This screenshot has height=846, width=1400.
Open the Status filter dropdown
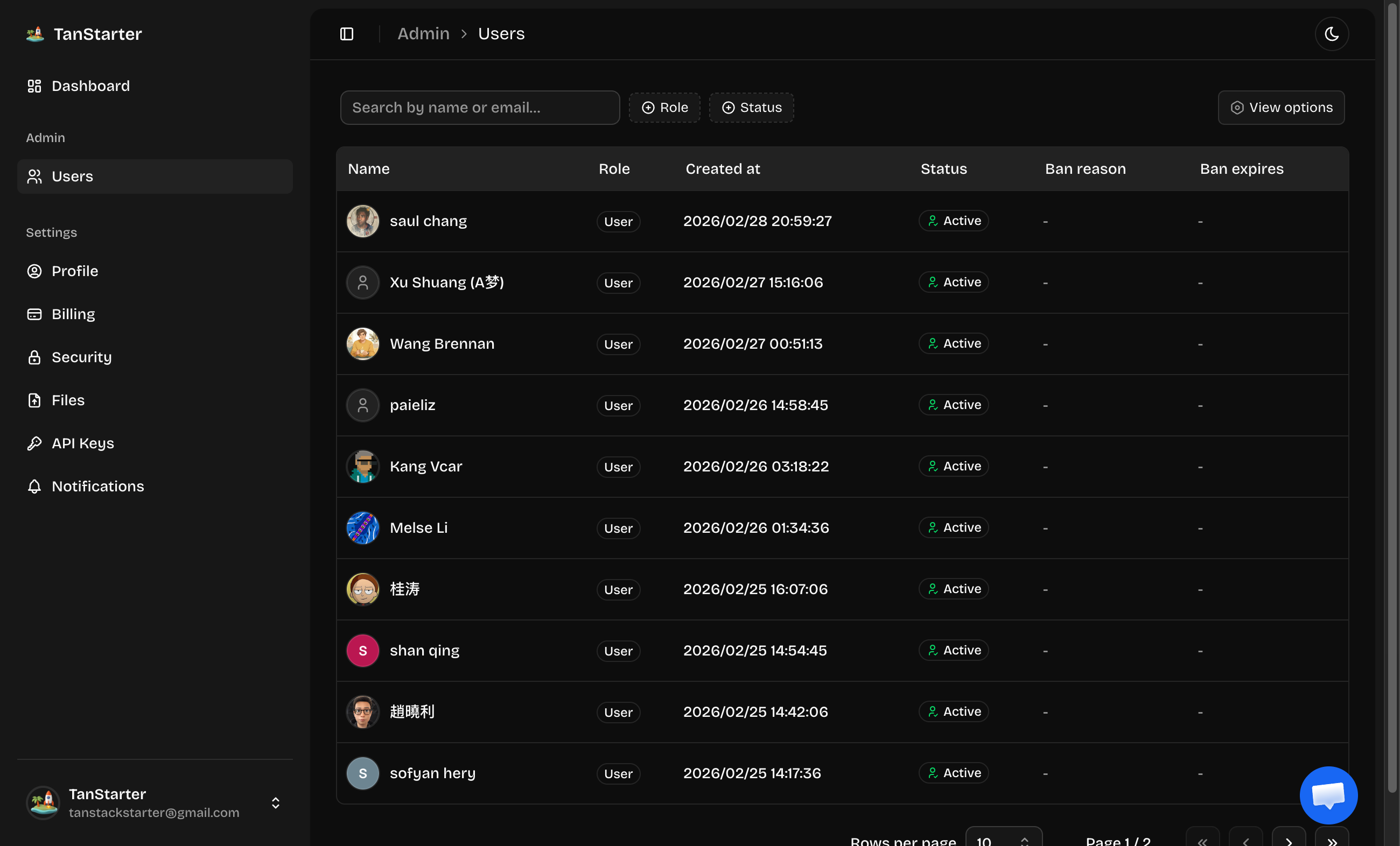pos(751,107)
